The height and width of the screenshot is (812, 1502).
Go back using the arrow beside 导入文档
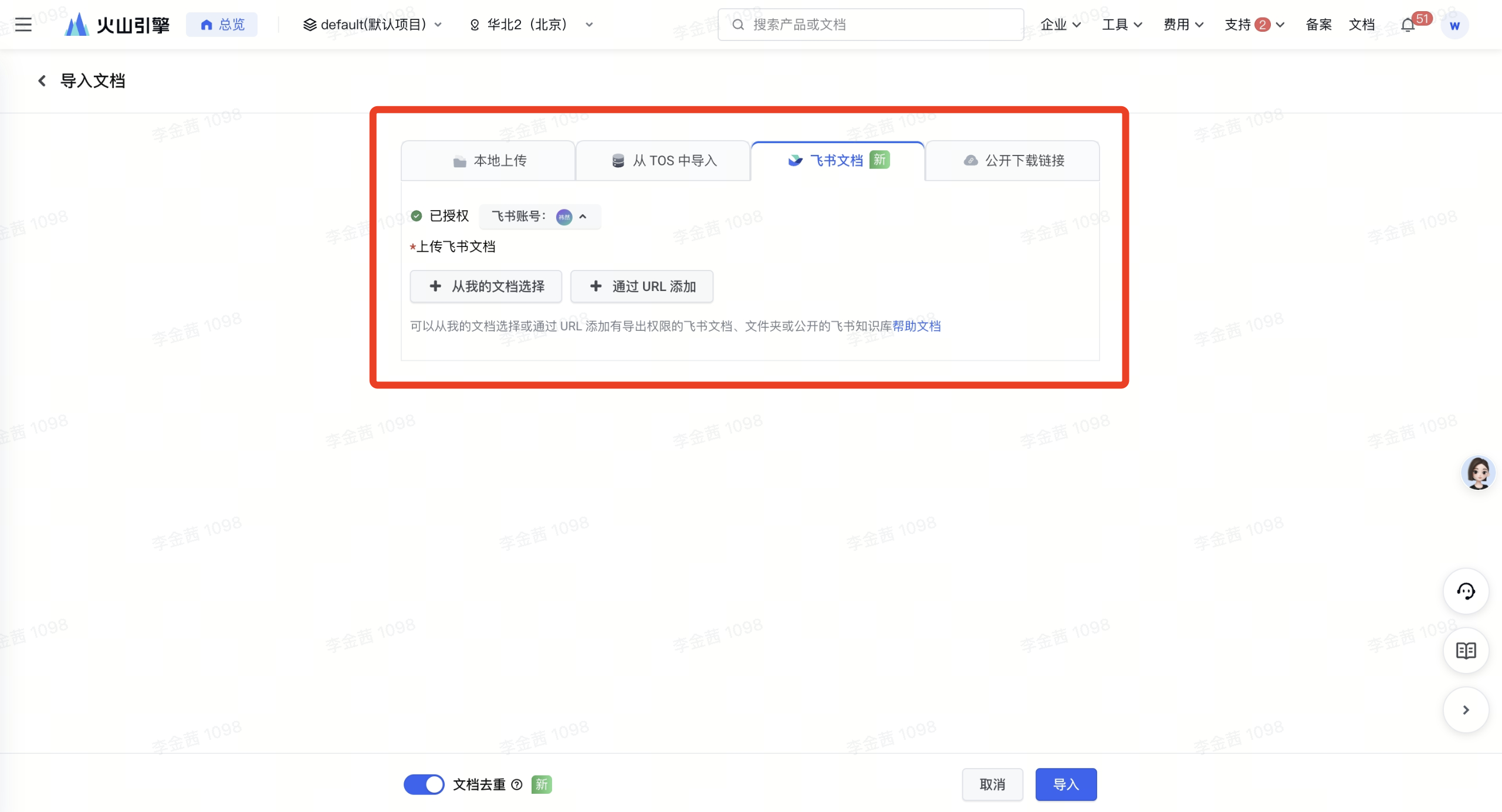pos(42,81)
